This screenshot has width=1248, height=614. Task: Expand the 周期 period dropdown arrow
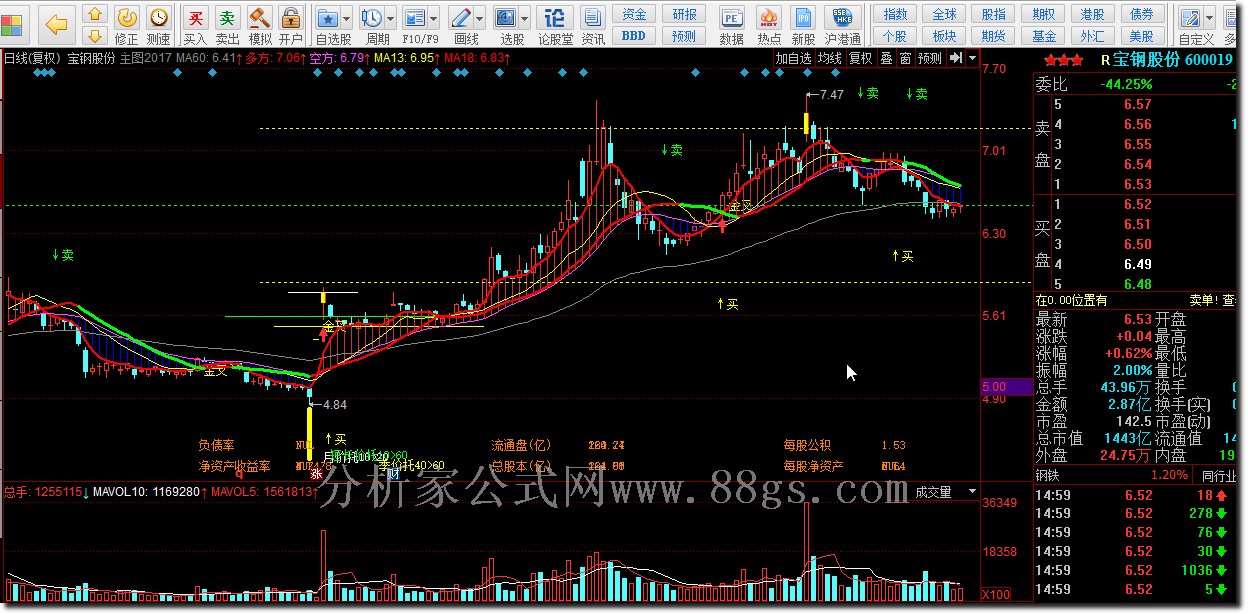click(x=391, y=18)
